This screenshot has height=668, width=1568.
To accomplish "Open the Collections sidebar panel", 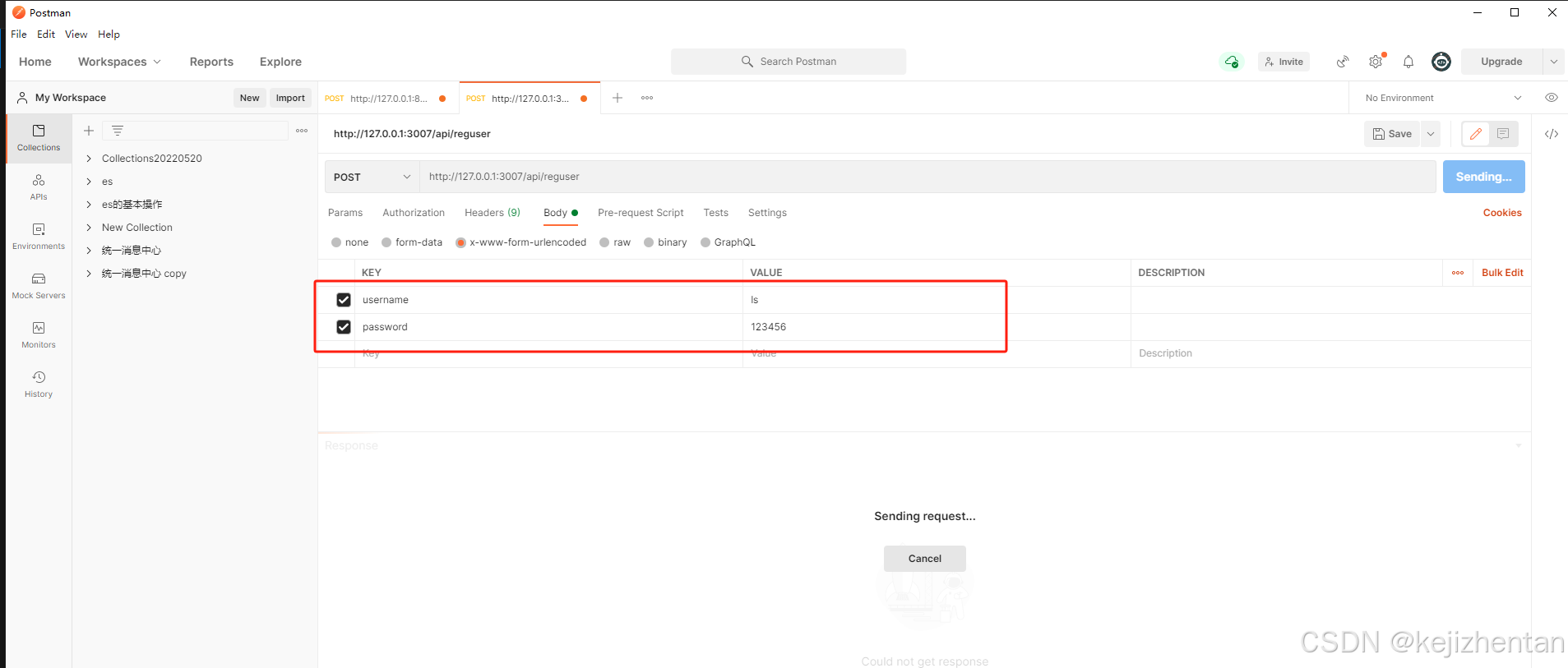I will point(39,138).
